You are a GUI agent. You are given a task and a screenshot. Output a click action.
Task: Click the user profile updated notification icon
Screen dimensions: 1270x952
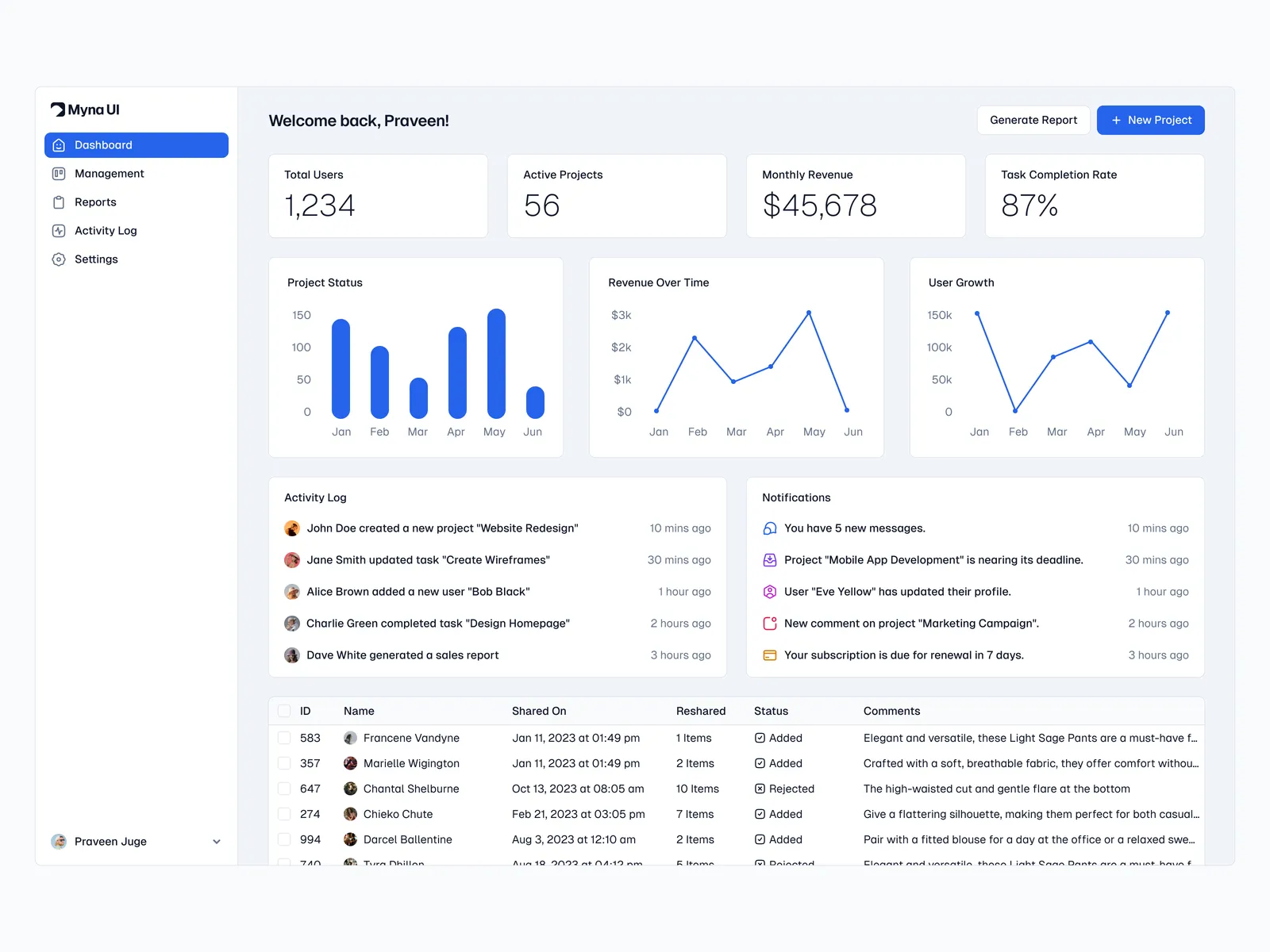coord(769,592)
